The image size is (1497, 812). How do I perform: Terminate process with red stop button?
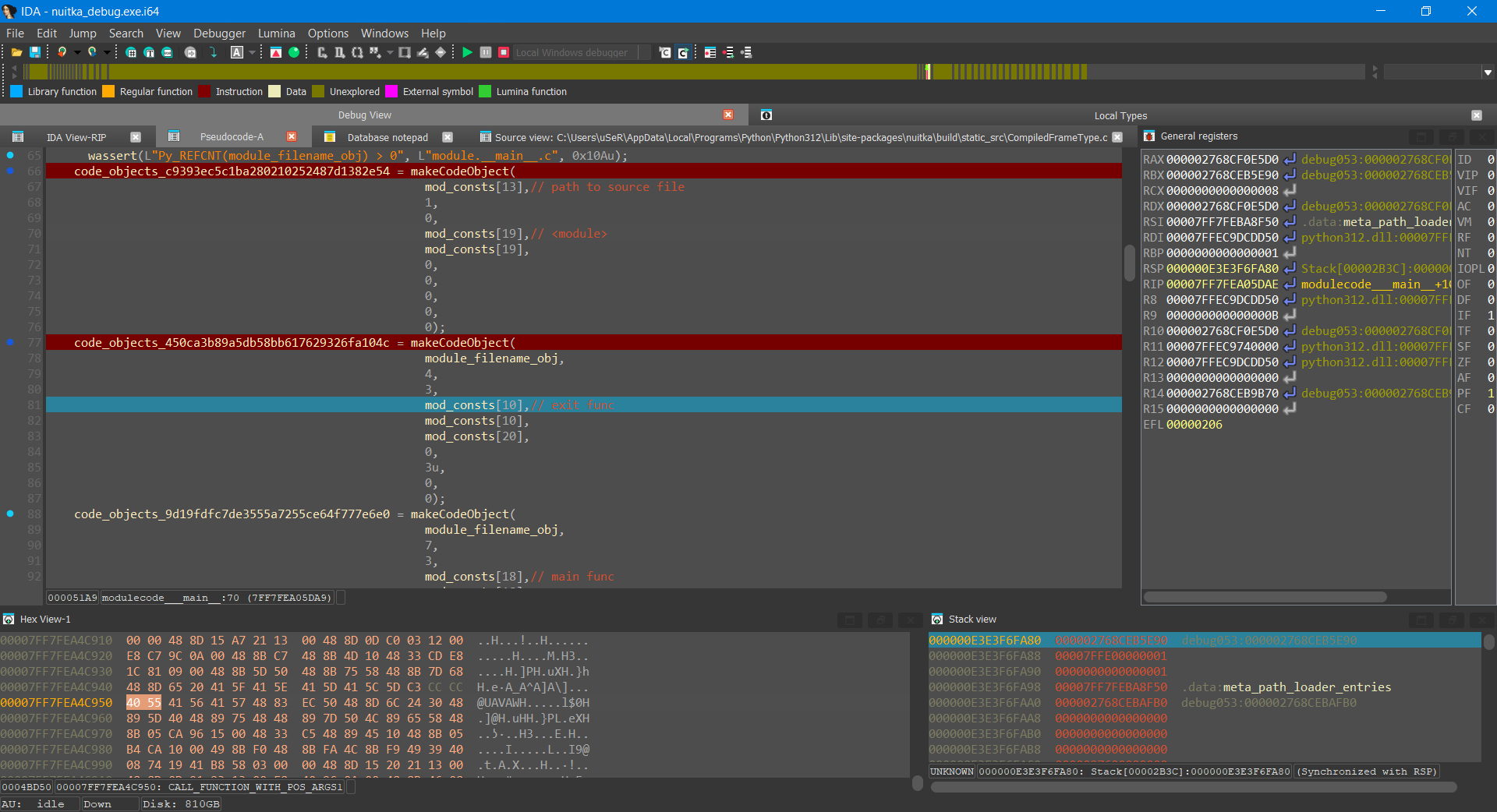504,52
